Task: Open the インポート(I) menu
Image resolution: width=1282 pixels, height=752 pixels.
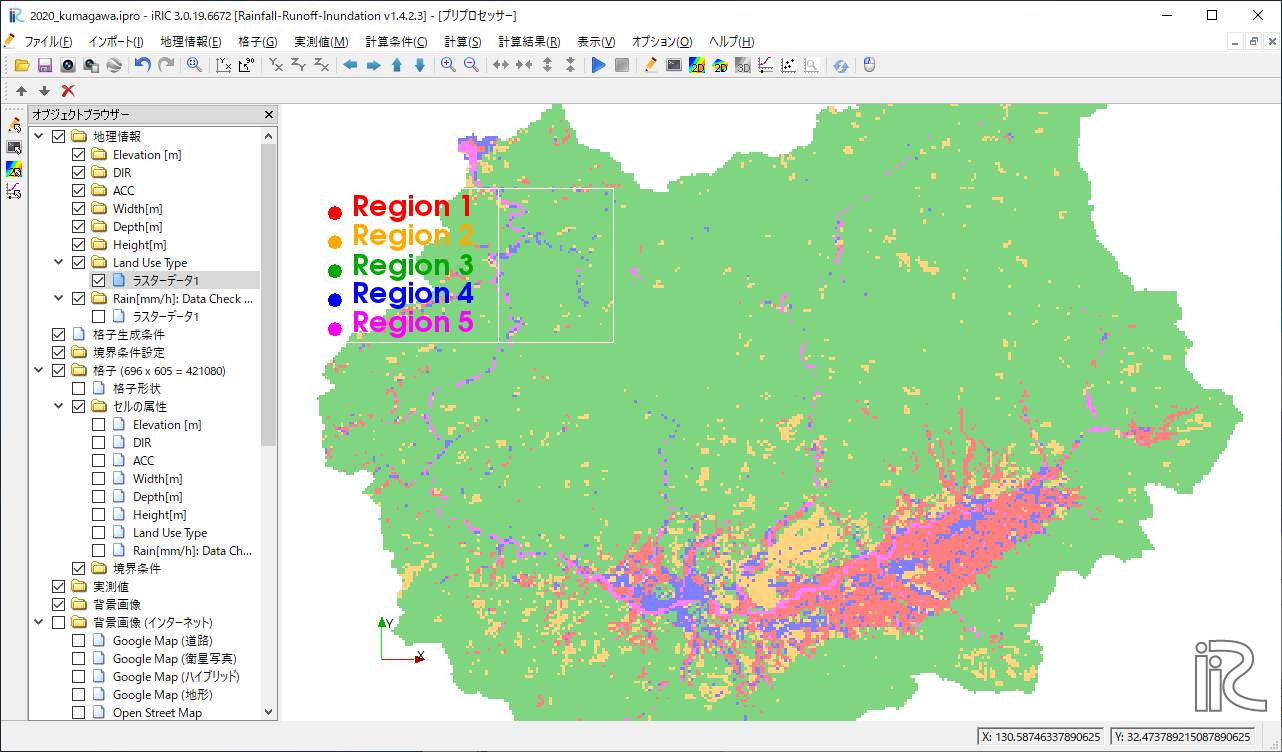Action: click(x=116, y=41)
